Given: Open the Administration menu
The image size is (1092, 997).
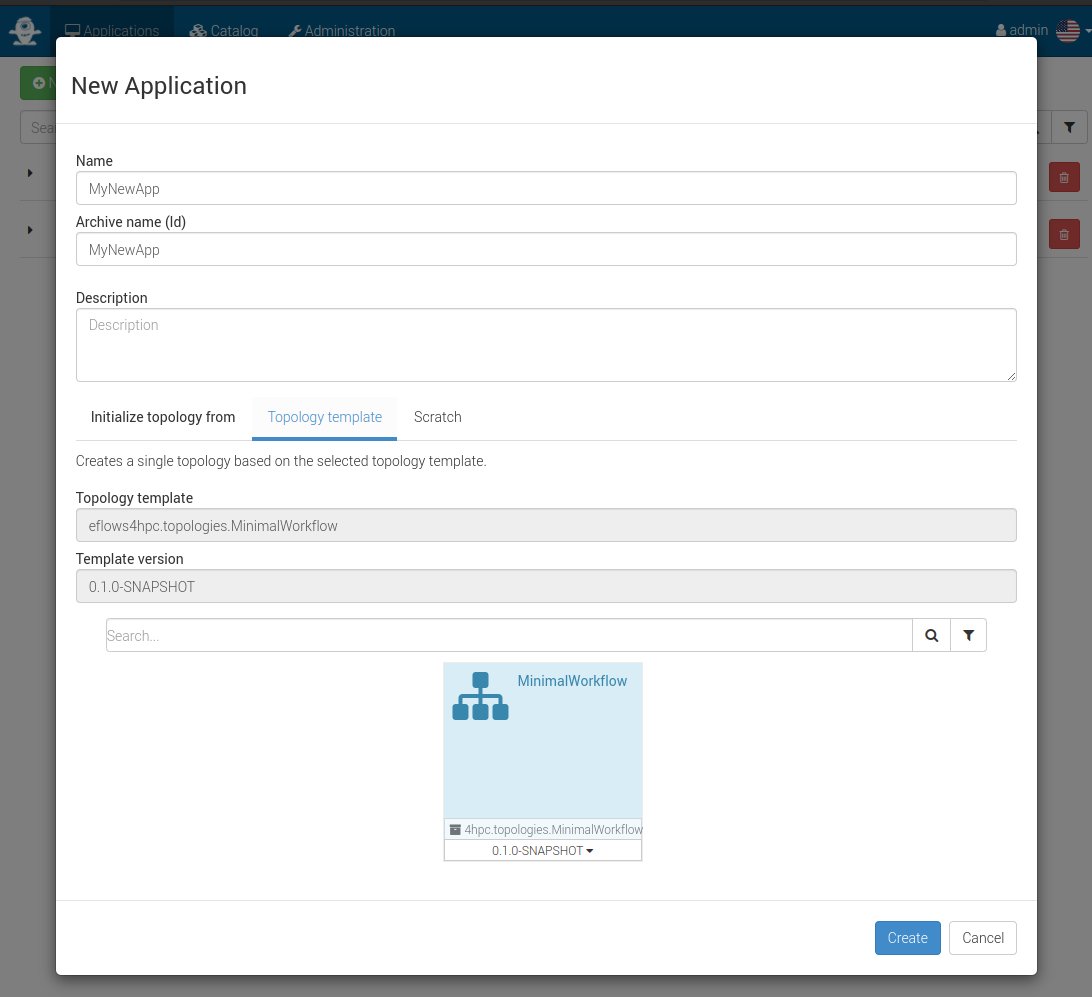Looking at the screenshot, I should [x=342, y=31].
